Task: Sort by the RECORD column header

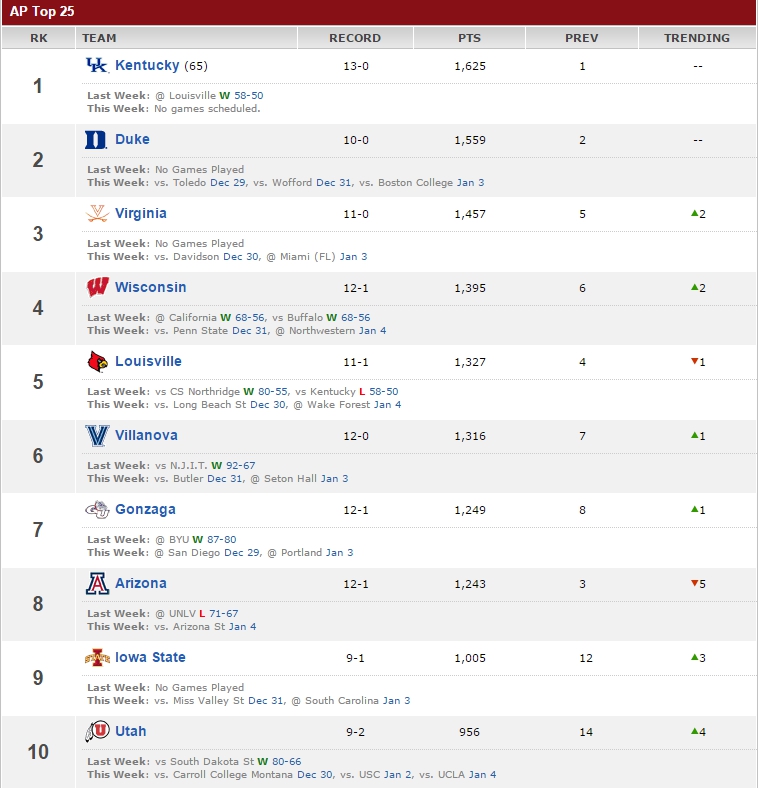Action: point(355,38)
